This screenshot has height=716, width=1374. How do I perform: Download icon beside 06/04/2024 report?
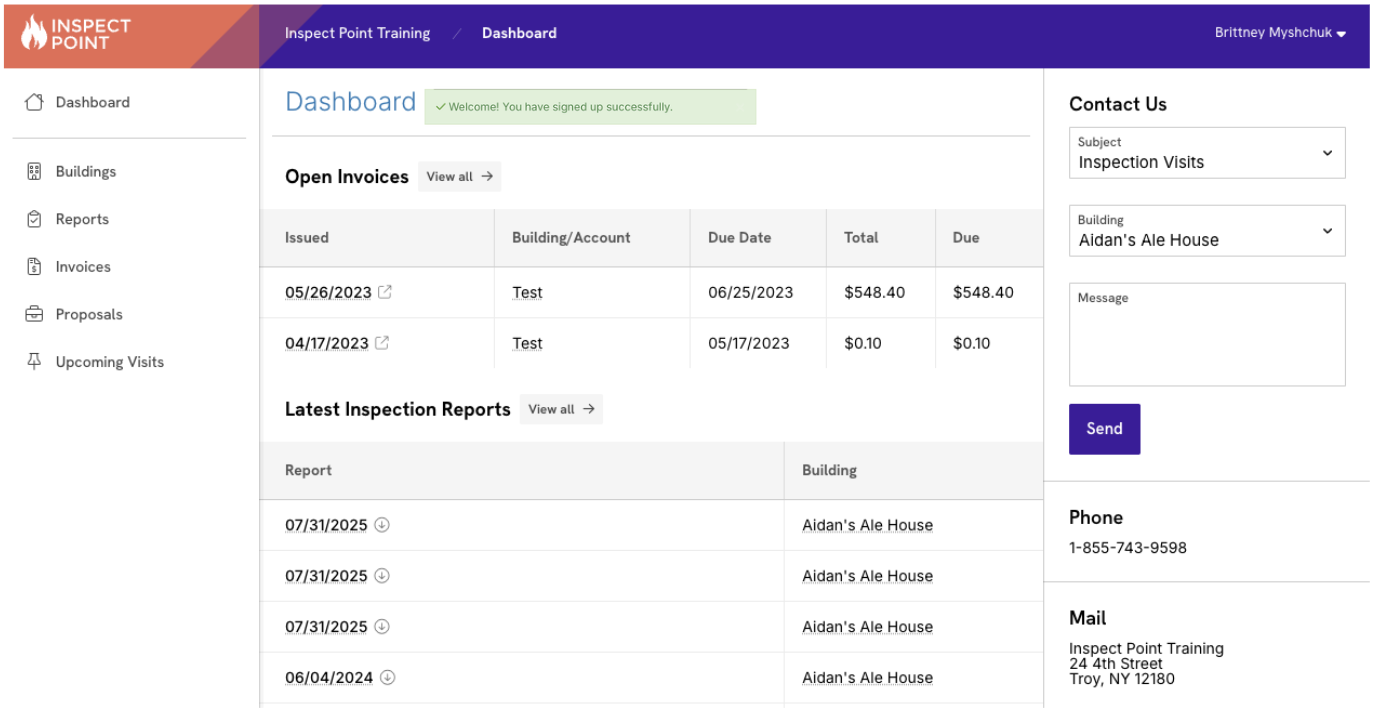pos(387,678)
